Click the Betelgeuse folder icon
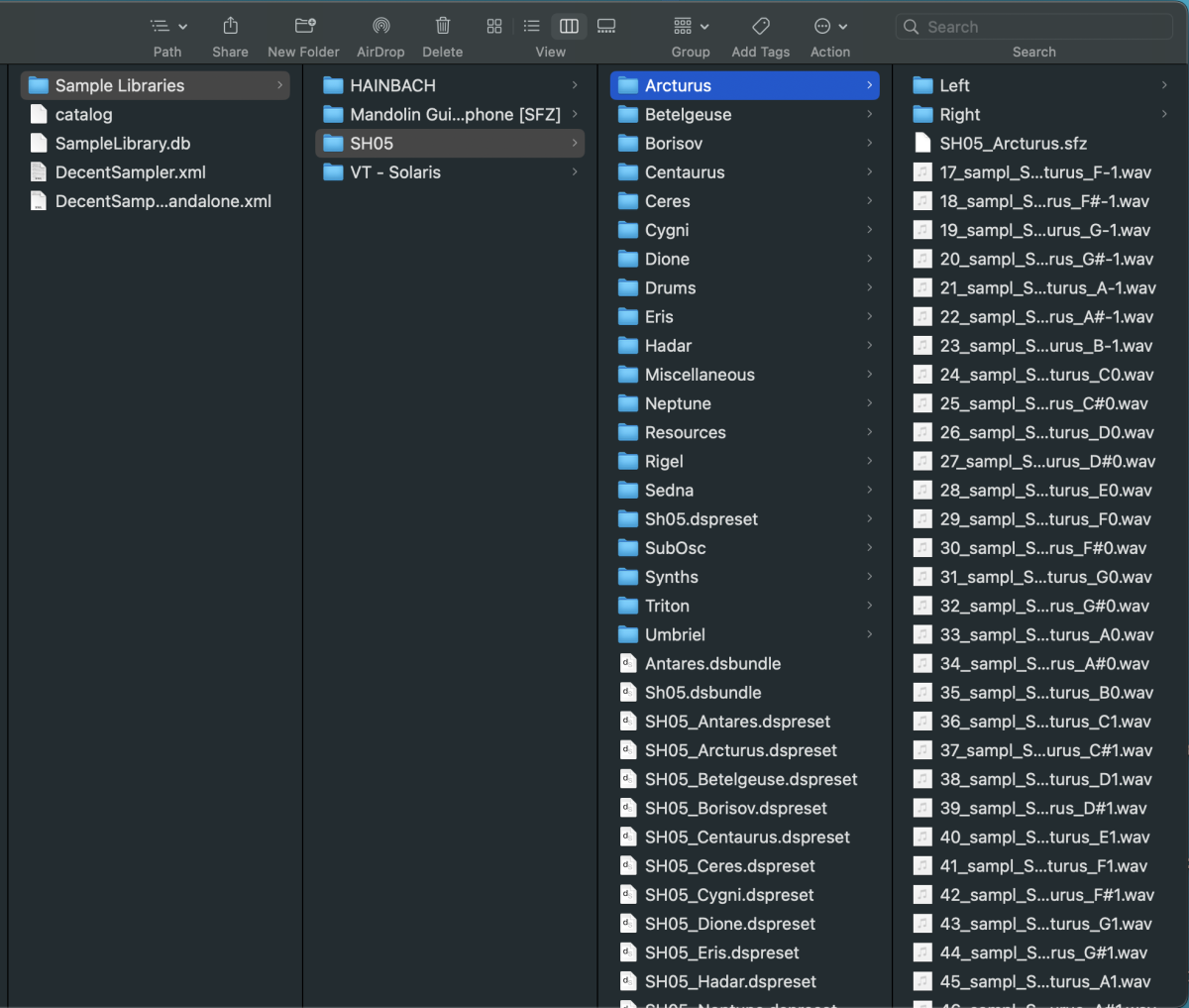1189x1008 pixels. tap(628, 115)
